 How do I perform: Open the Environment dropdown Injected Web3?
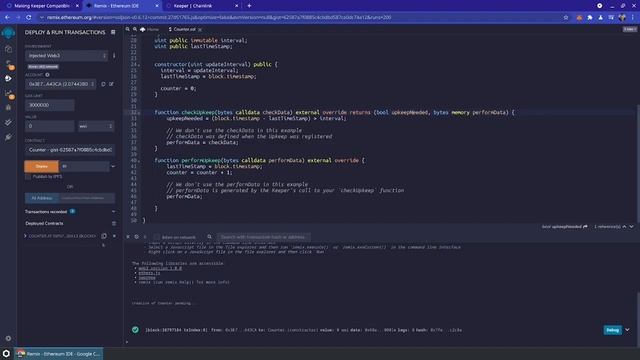tap(67, 56)
